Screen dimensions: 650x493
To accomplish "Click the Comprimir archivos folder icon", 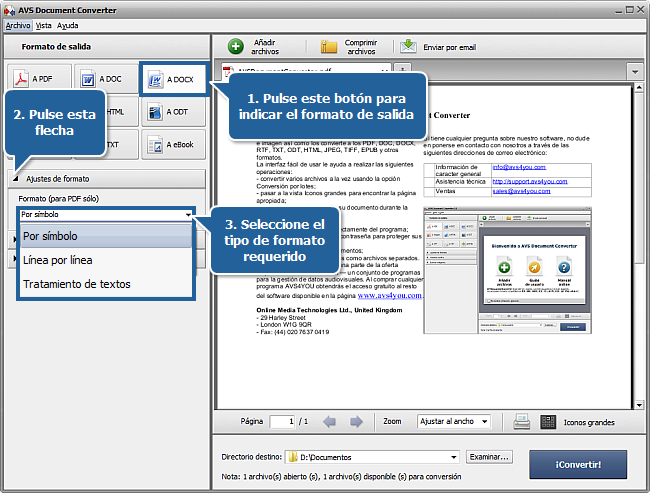I will click(x=329, y=46).
